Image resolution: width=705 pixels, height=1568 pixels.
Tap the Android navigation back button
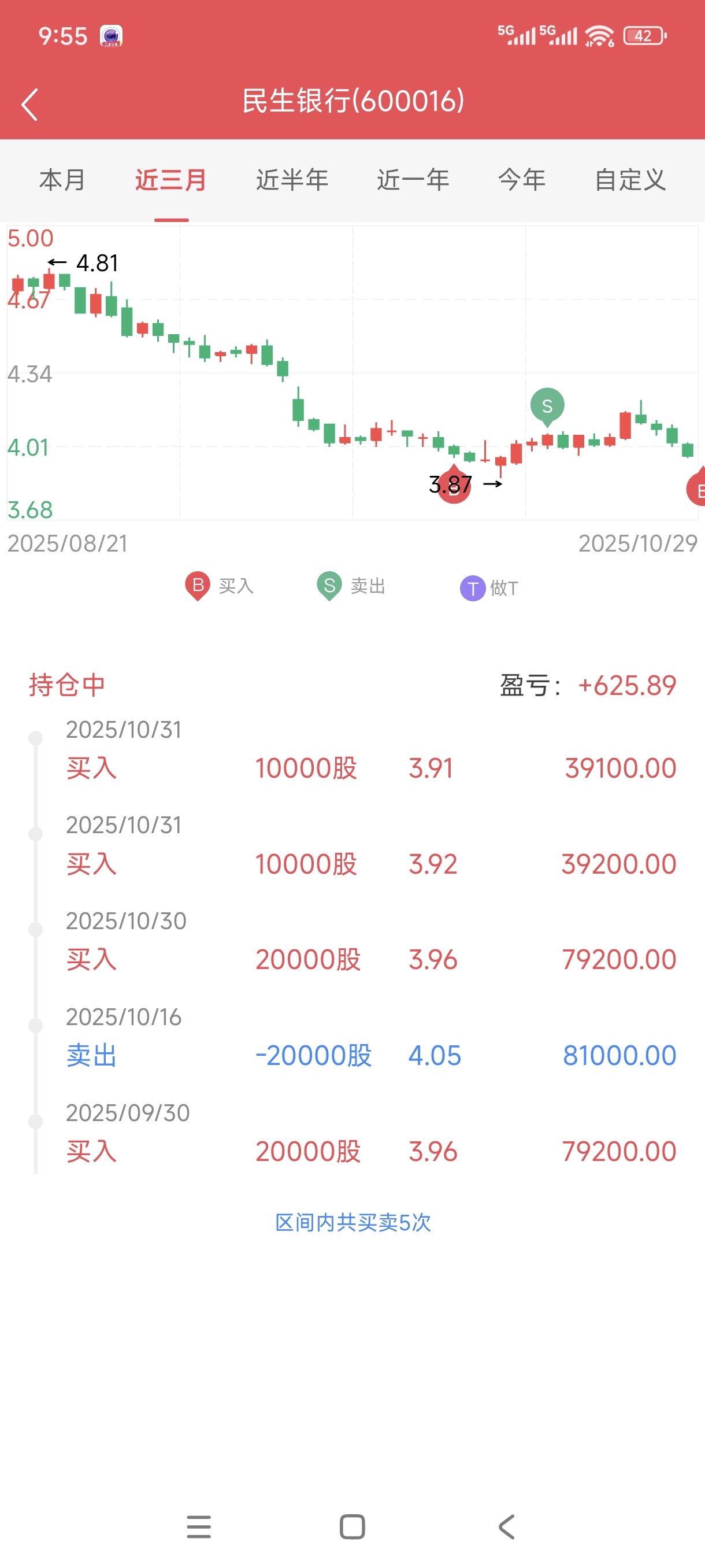click(506, 1526)
